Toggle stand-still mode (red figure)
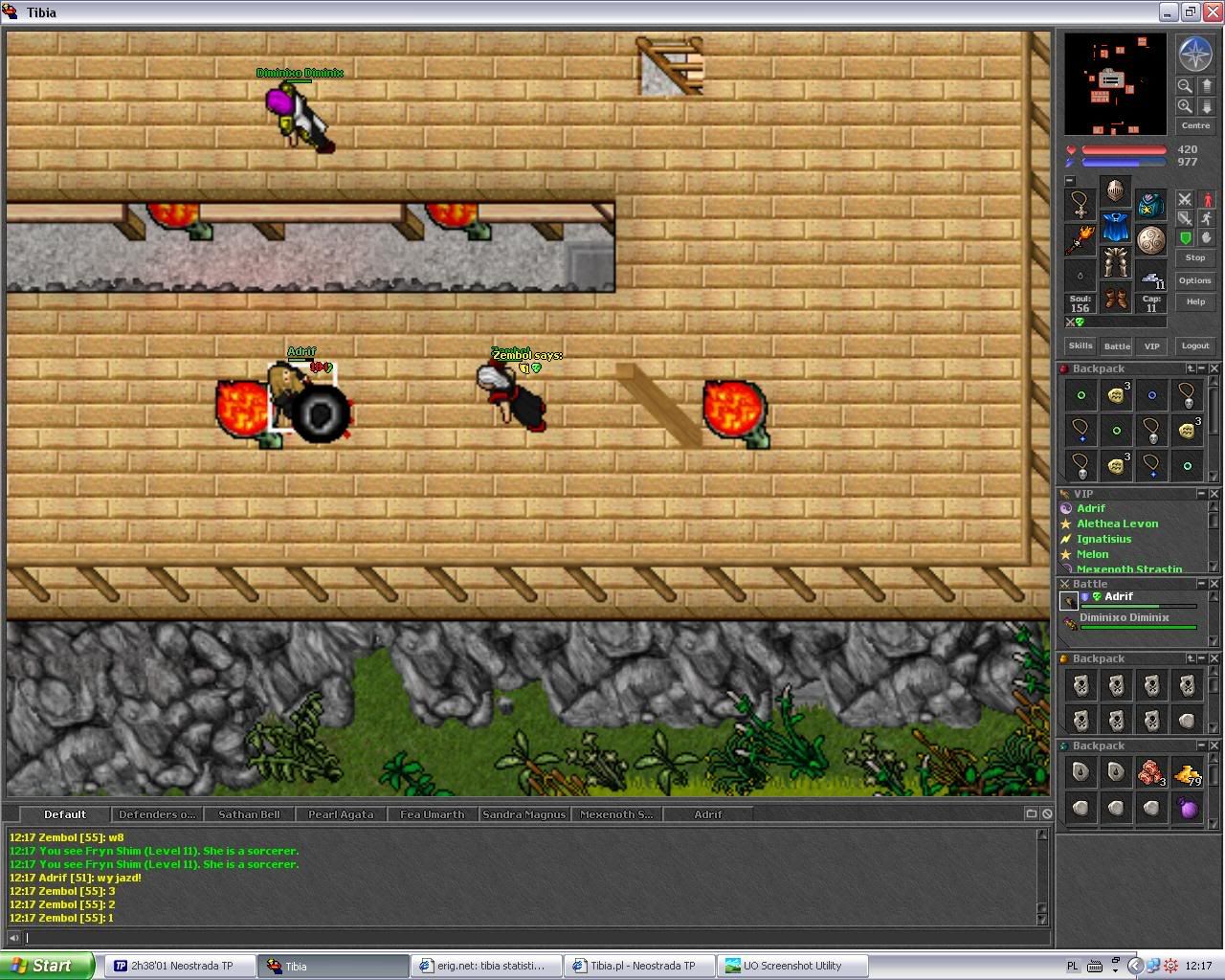Viewport: 1225px width, 980px height. (x=1207, y=199)
